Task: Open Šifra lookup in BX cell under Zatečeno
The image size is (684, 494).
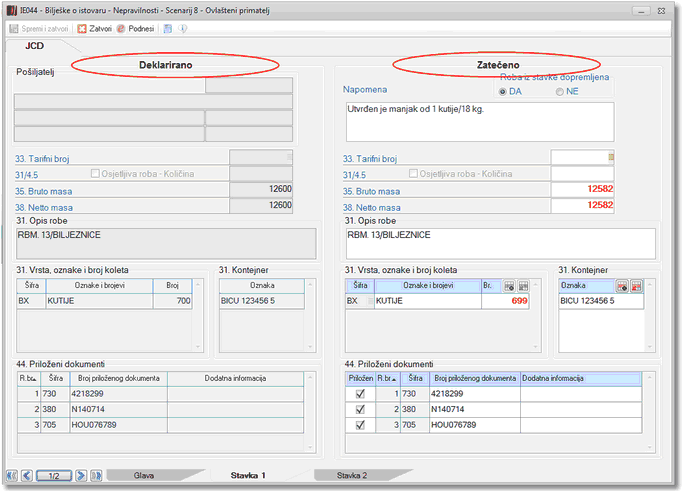Action: point(370,301)
